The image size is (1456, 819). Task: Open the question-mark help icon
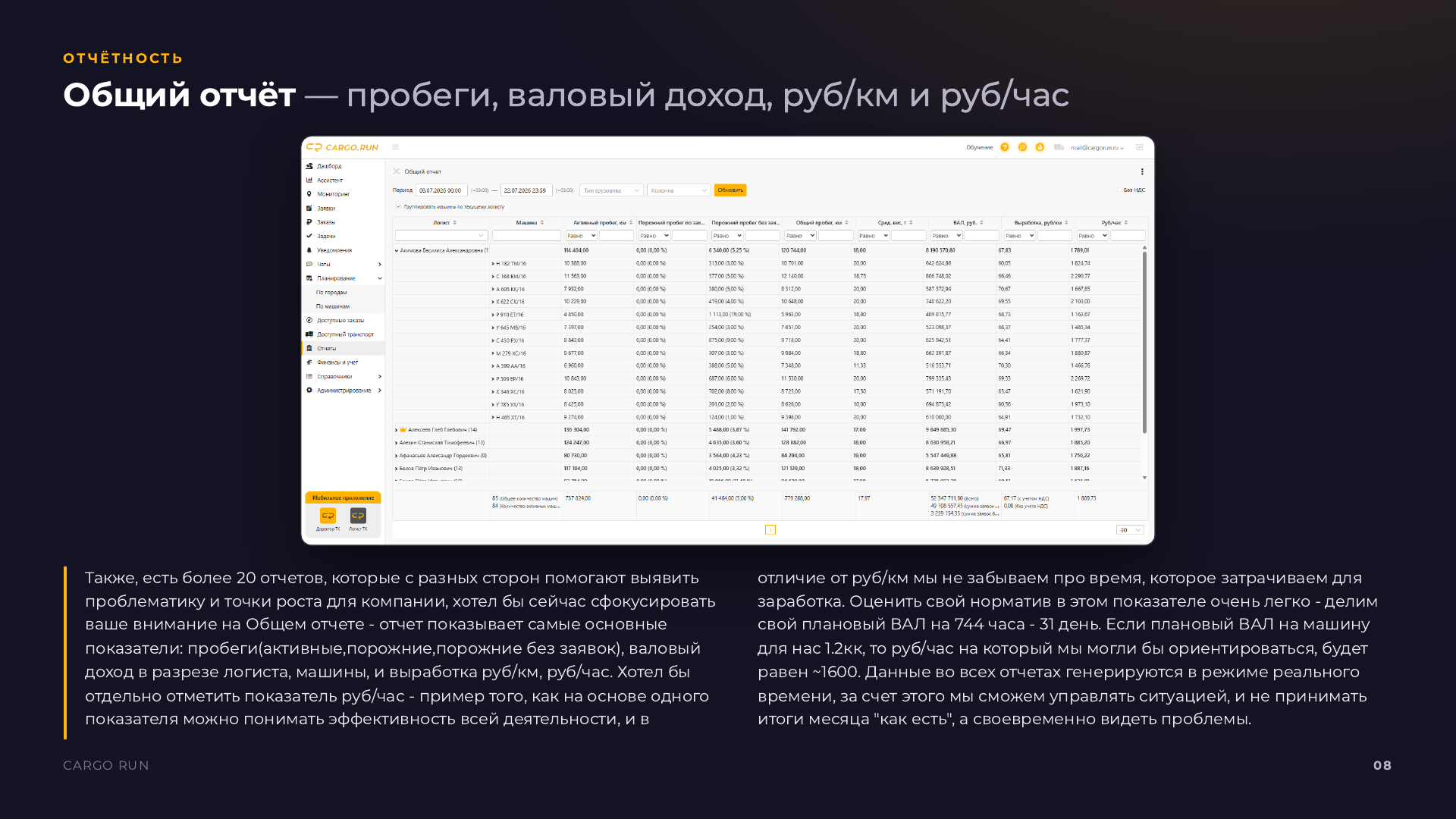point(1005,147)
